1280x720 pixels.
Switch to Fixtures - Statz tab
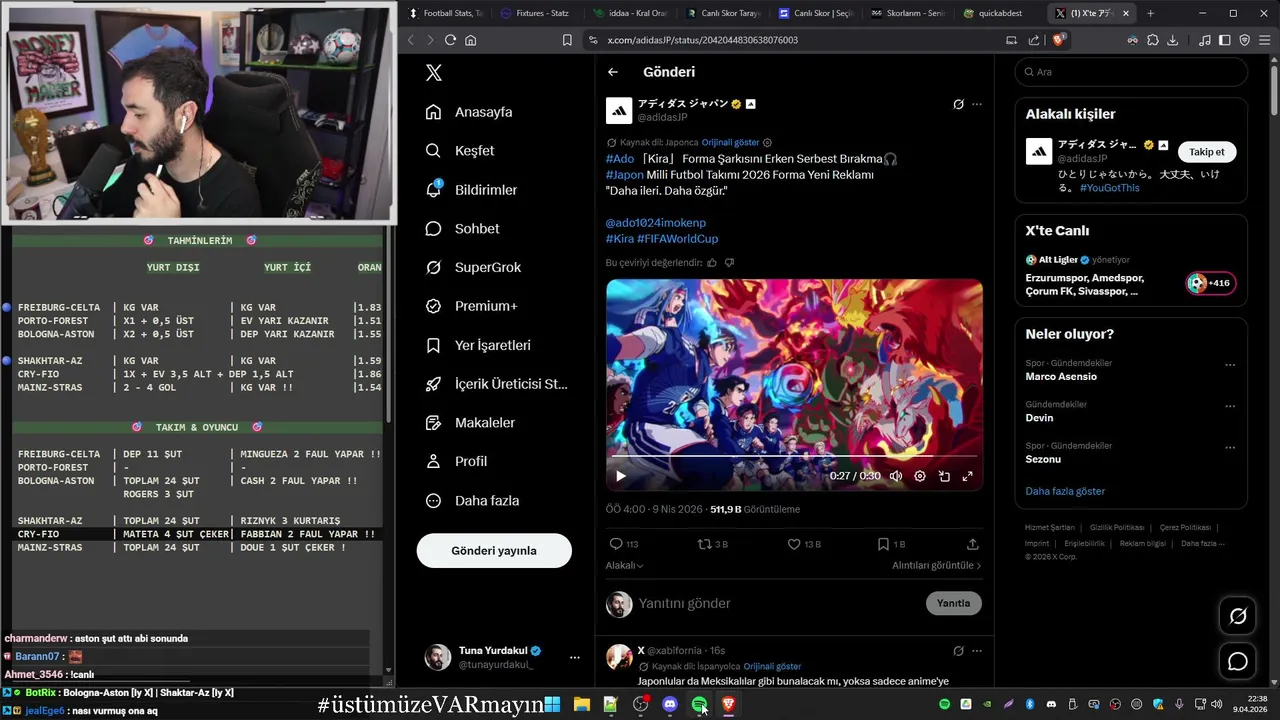point(536,13)
